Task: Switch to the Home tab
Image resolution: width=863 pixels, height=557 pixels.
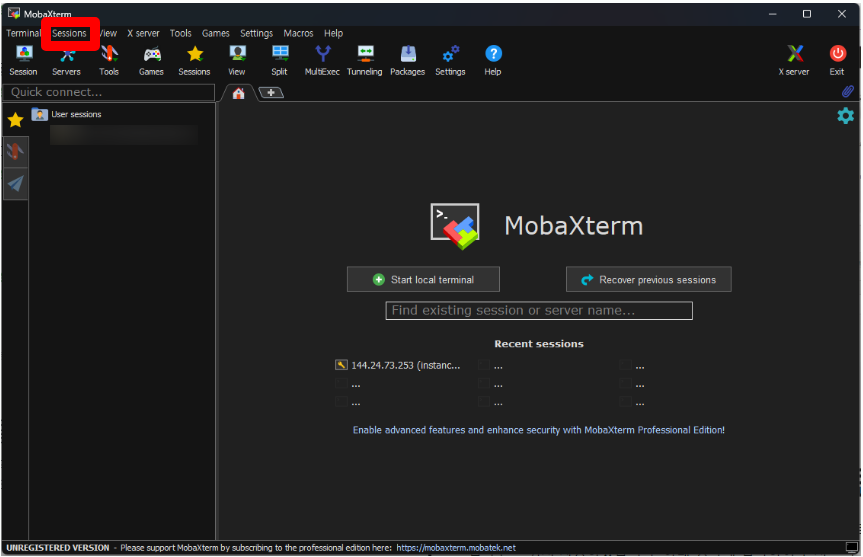Action: 238,93
